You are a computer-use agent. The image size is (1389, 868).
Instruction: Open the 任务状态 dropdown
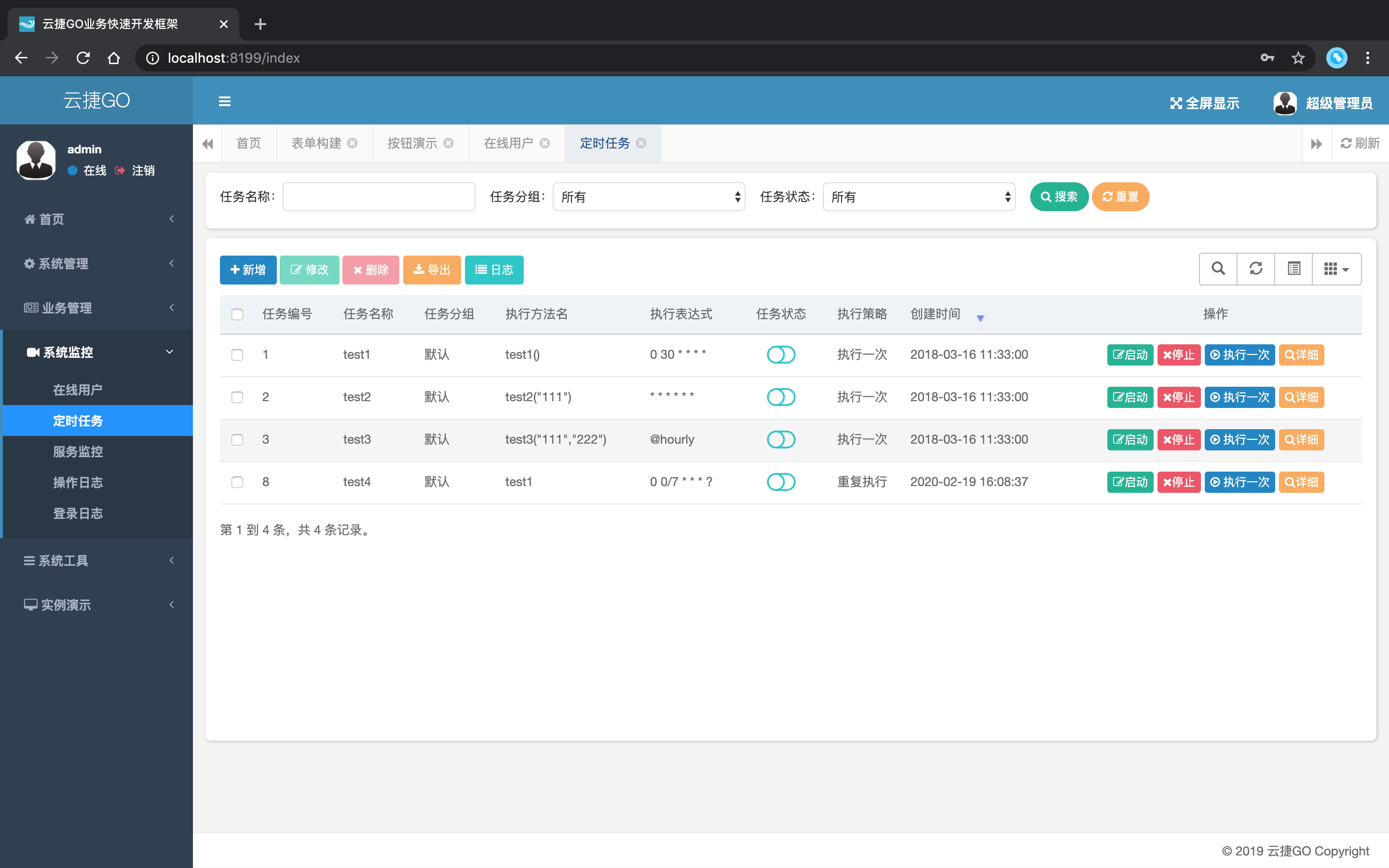click(x=918, y=197)
